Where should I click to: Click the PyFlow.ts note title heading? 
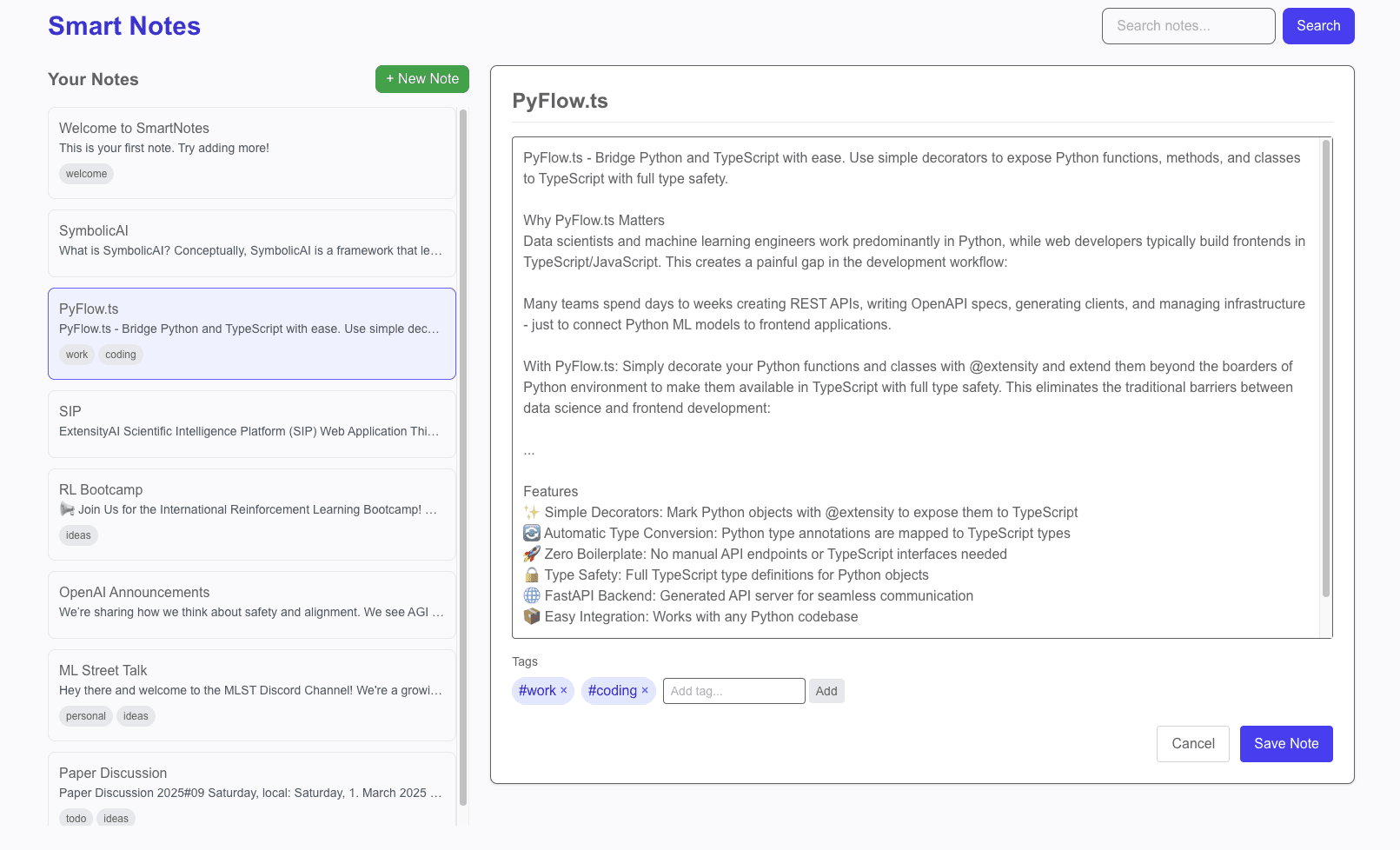pyautogui.click(x=561, y=101)
